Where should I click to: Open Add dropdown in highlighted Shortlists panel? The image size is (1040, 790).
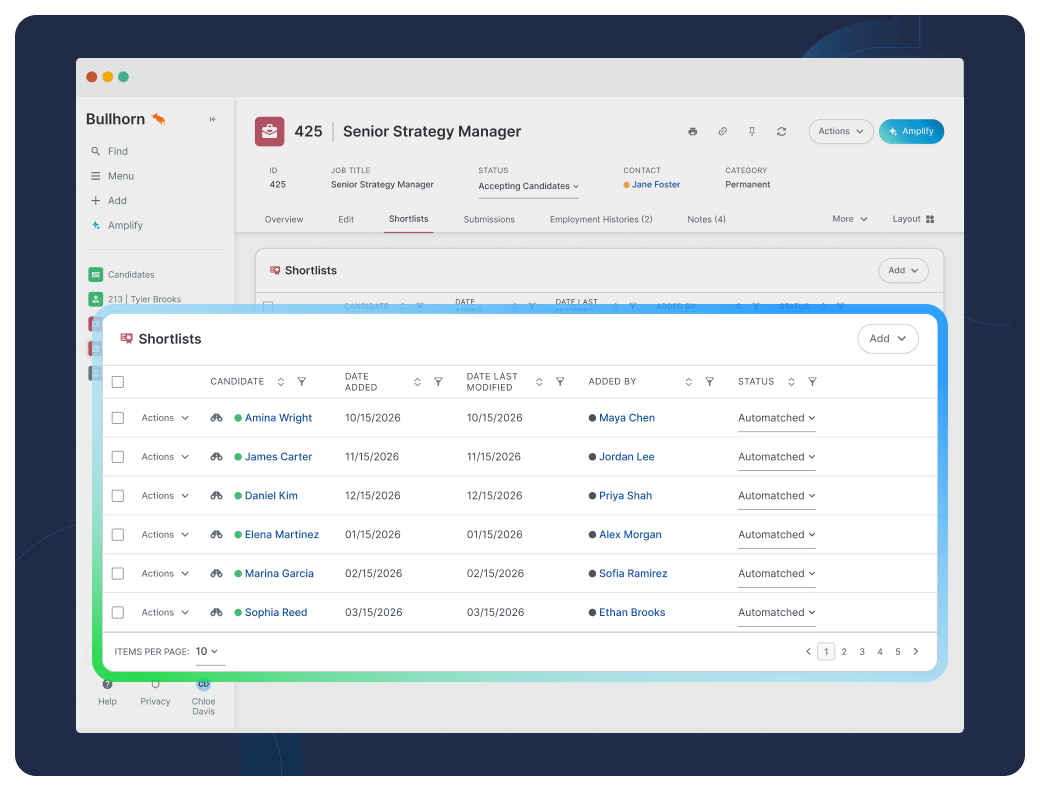coord(887,339)
